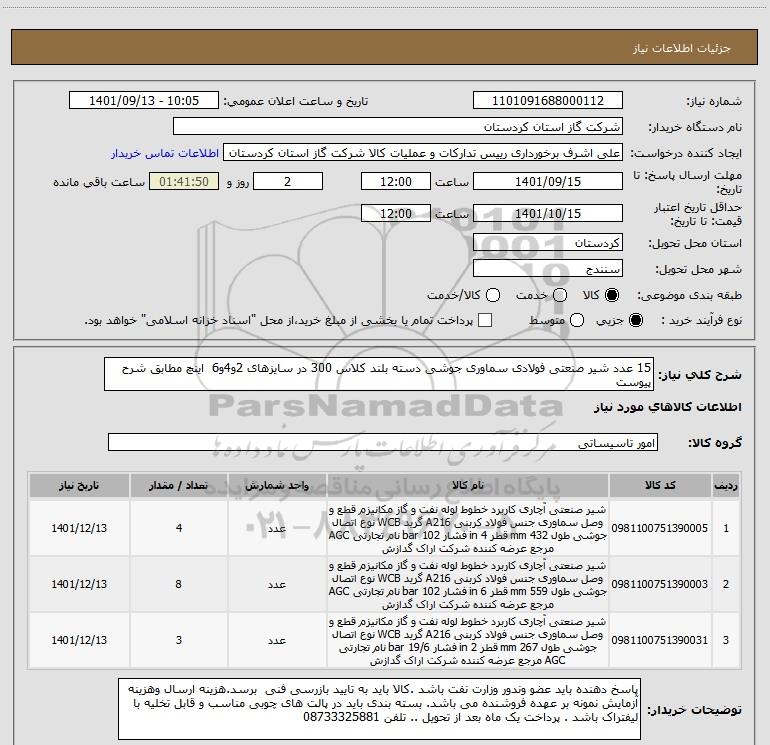Image resolution: width=770 pixels, height=745 pixels.
Task: Click the واحد شمارش column header
Action: (277, 486)
